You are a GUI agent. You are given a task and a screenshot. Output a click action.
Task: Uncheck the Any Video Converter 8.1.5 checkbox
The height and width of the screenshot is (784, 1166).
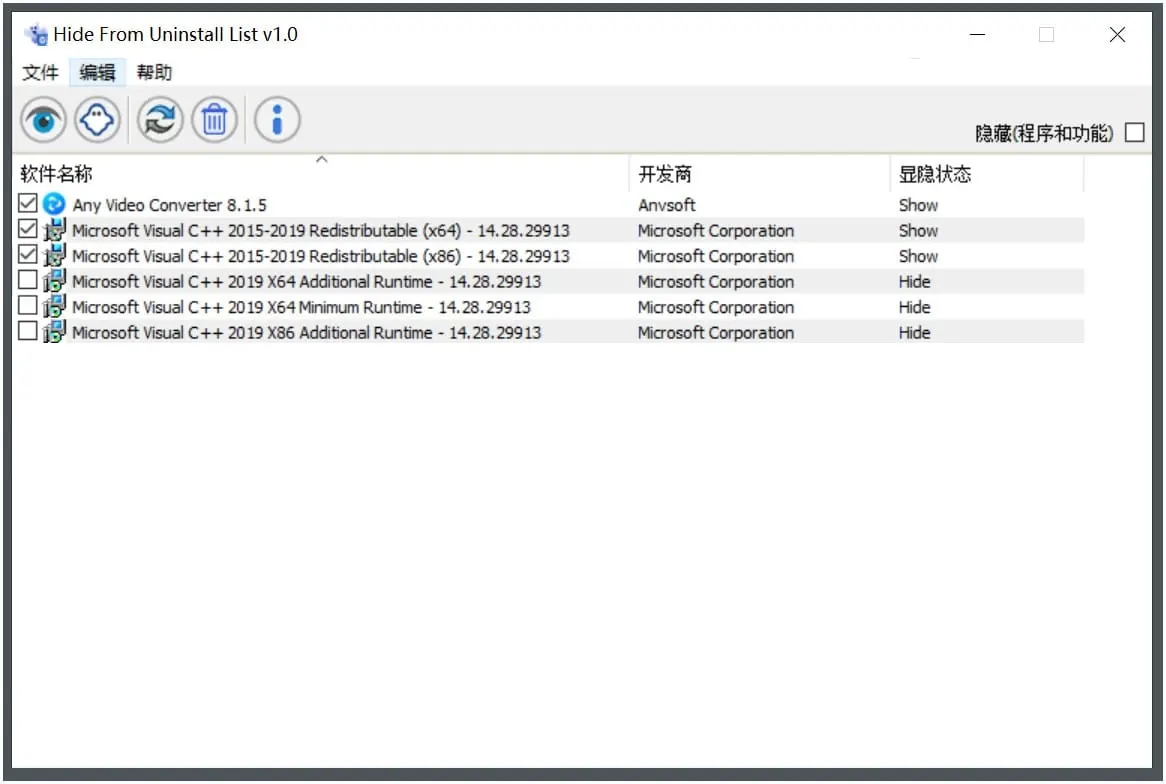[x=28, y=204]
